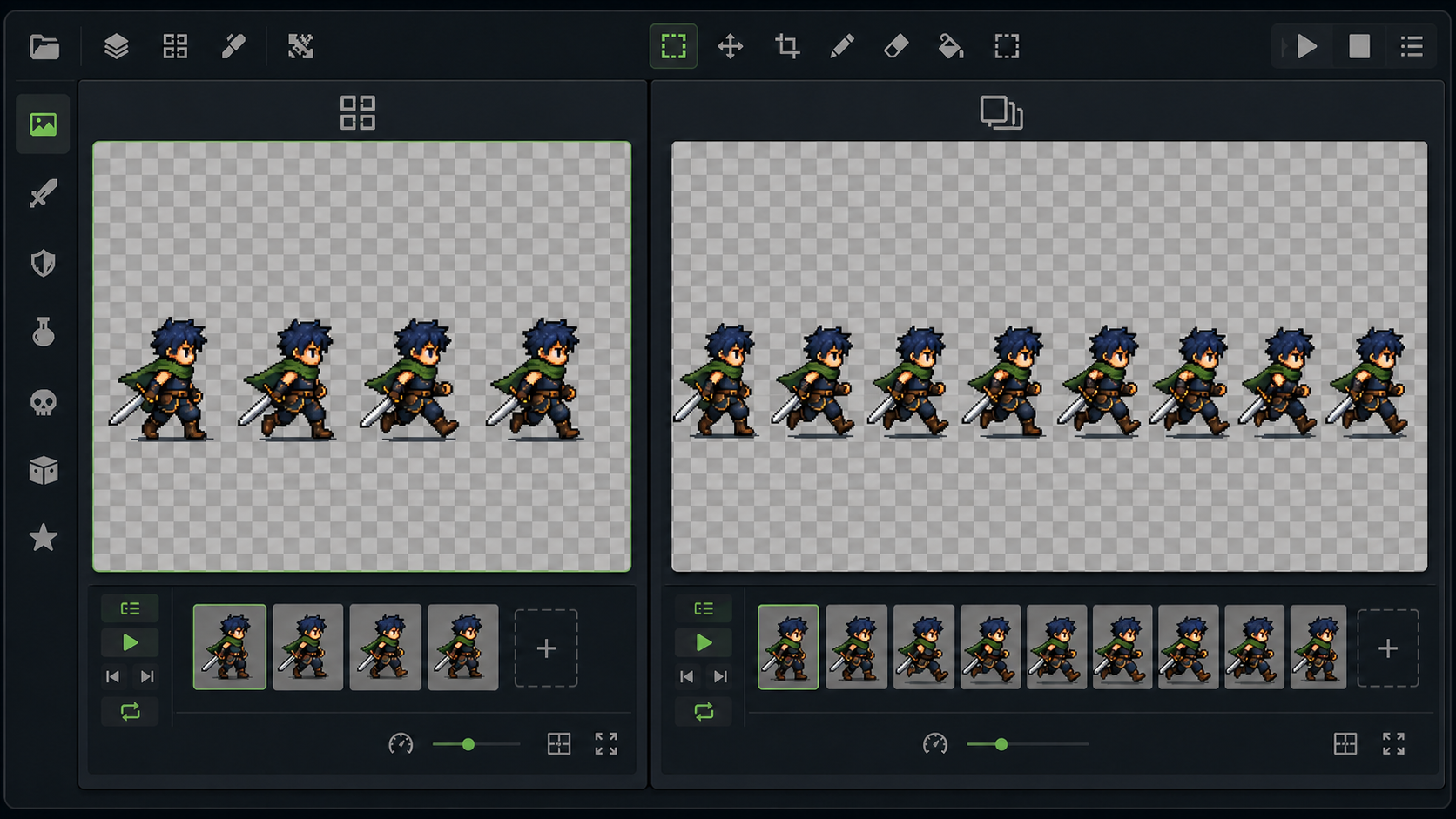This screenshot has height=819, width=1456.
Task: Adjust the right panel speed slider
Action: coord(1028,744)
